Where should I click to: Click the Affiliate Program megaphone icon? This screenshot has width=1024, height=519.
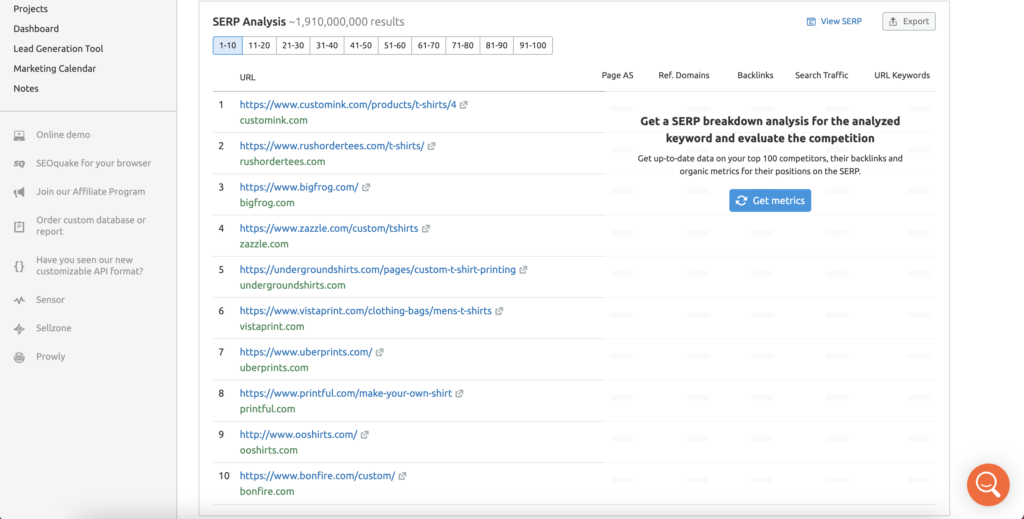[x=20, y=192]
